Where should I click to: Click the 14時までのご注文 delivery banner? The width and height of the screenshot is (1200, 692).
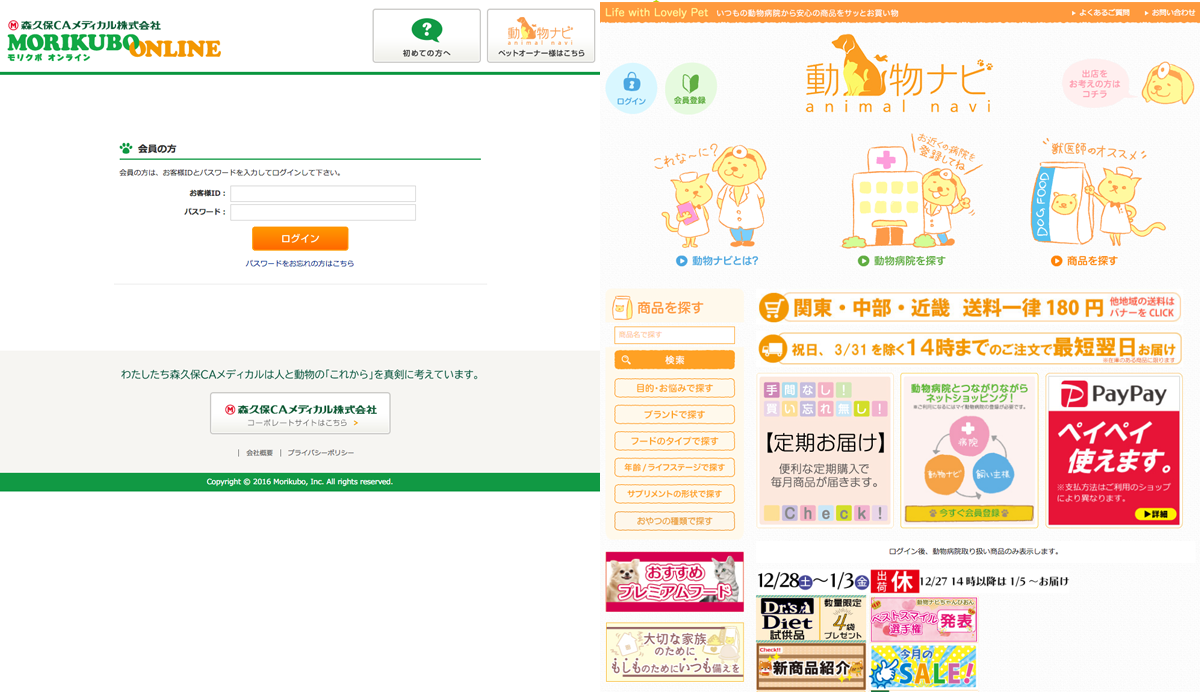[x=969, y=349]
